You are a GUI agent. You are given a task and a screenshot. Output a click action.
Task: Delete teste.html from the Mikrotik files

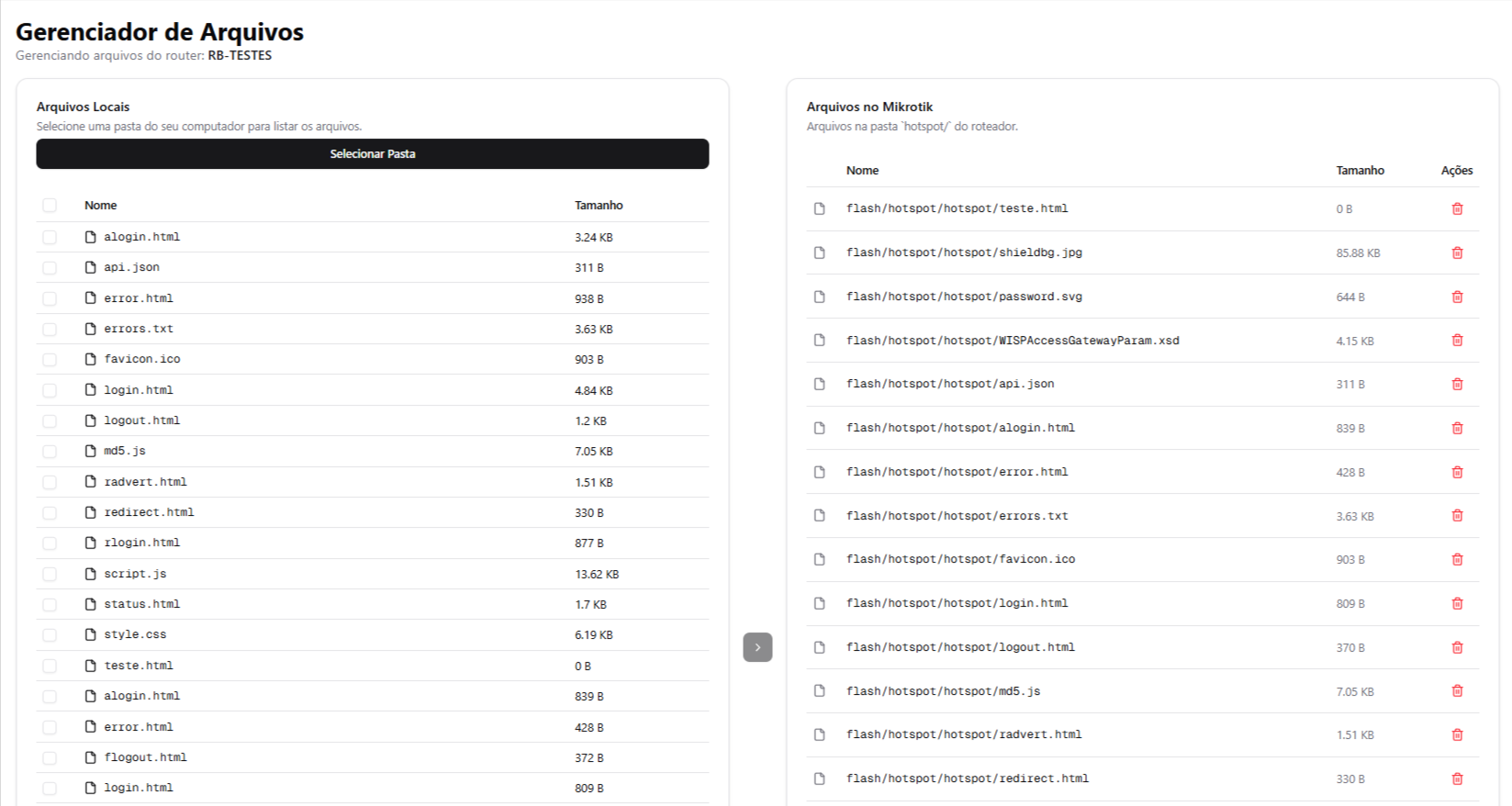click(x=1456, y=208)
